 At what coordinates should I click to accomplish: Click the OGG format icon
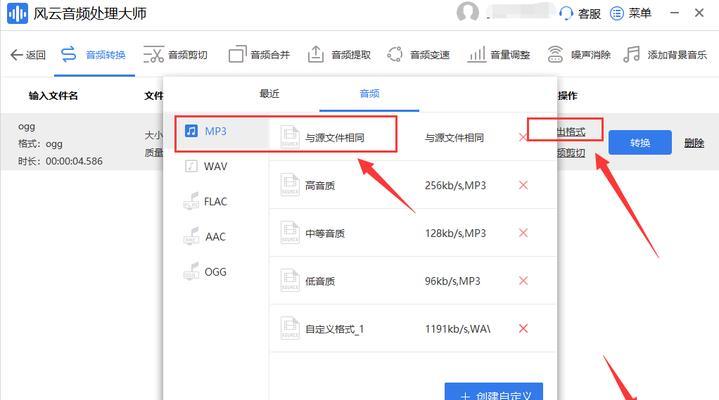(x=191, y=272)
